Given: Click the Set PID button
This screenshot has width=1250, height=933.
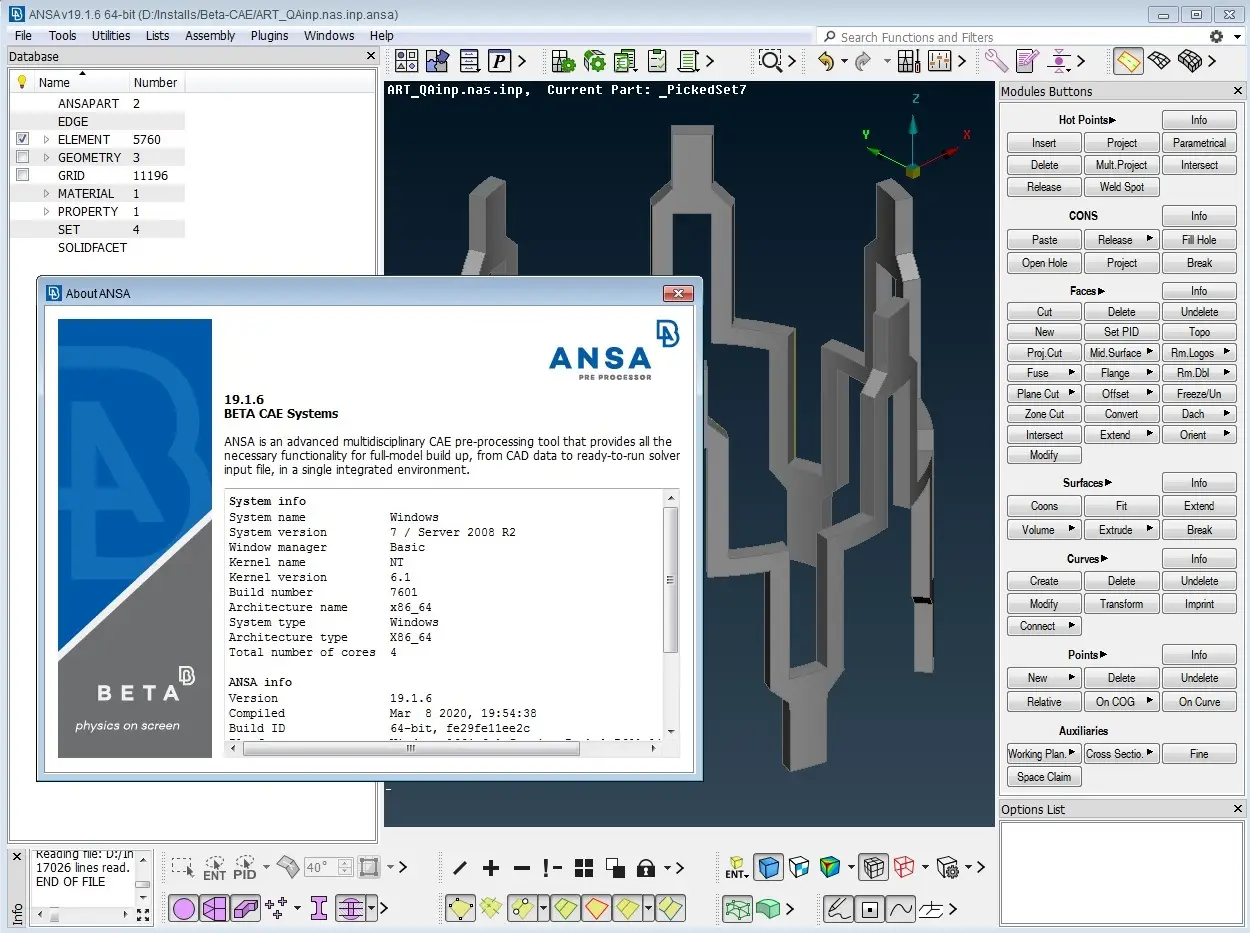Looking at the screenshot, I should pos(1122,332).
